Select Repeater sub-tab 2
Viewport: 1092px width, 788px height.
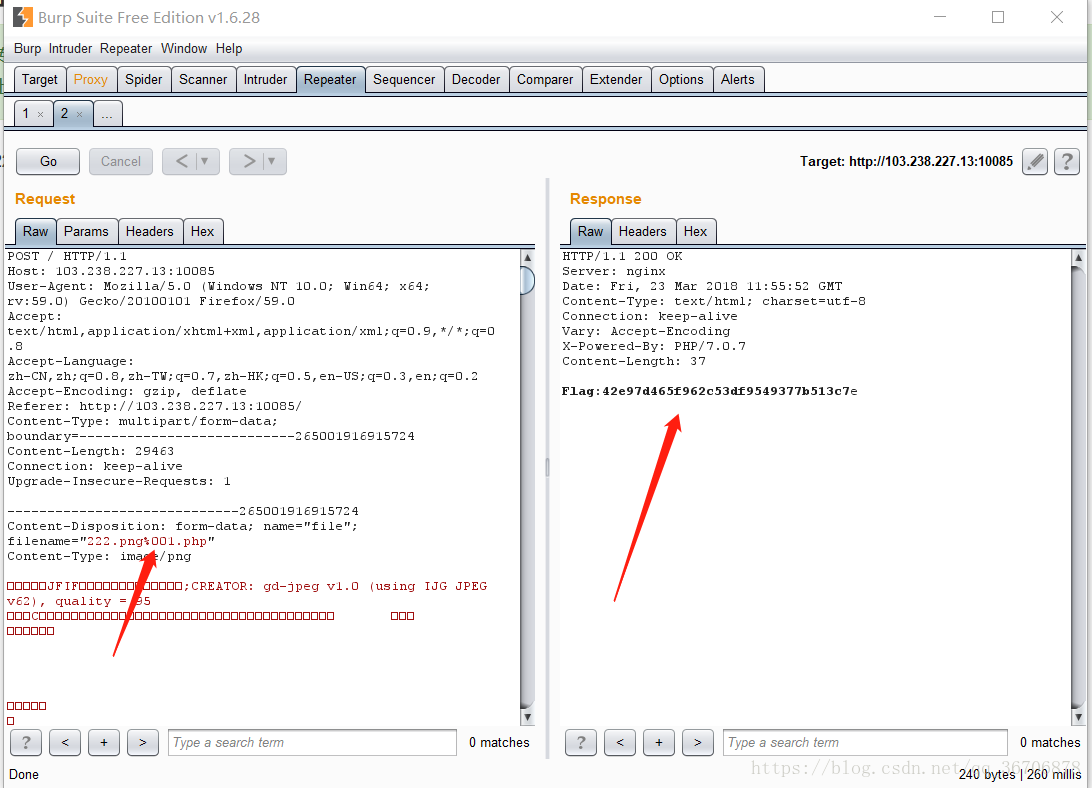72,114
